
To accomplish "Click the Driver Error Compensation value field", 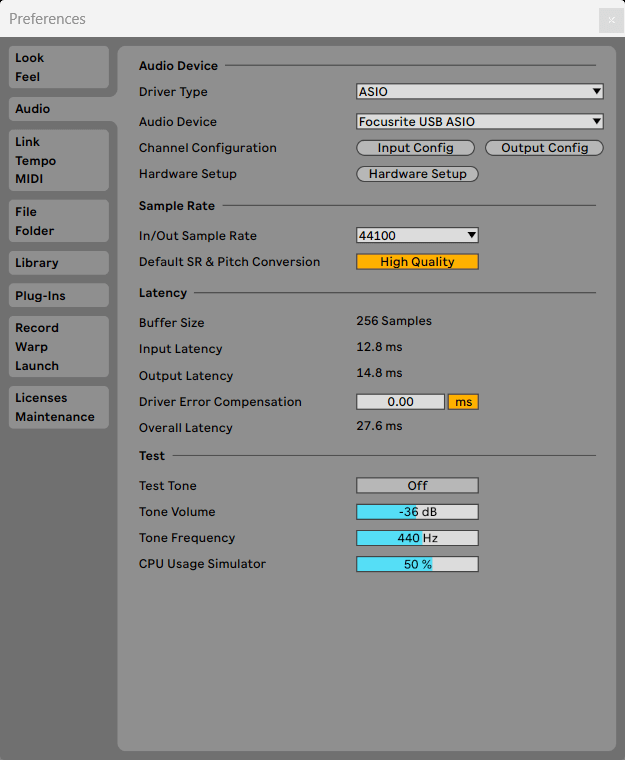I will pyautogui.click(x=400, y=402).
